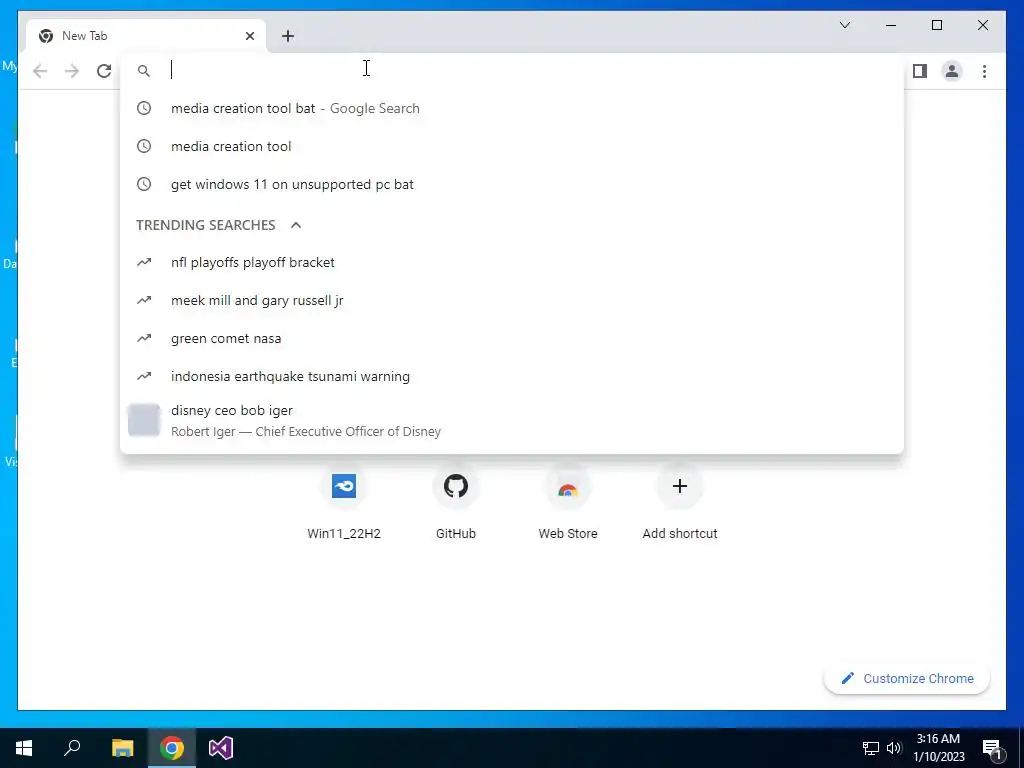Viewport: 1024px width, 768px height.
Task: Click the browser back arrow
Action: (x=40, y=71)
